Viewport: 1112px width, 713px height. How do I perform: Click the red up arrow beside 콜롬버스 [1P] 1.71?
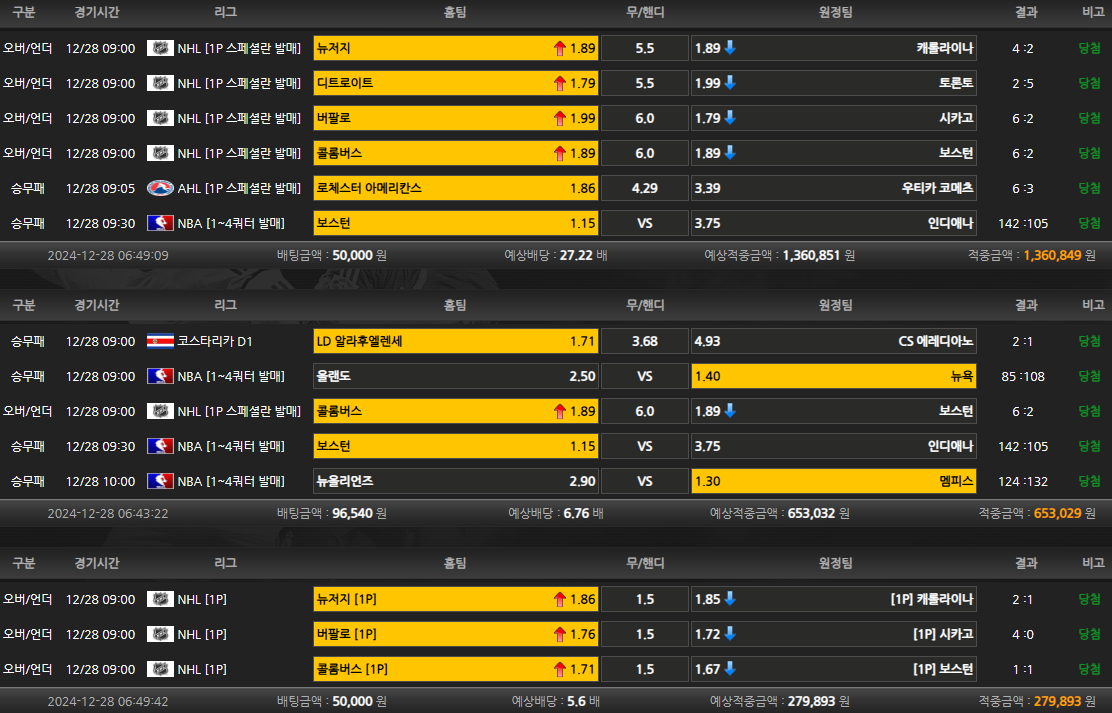pyautogui.click(x=560, y=669)
